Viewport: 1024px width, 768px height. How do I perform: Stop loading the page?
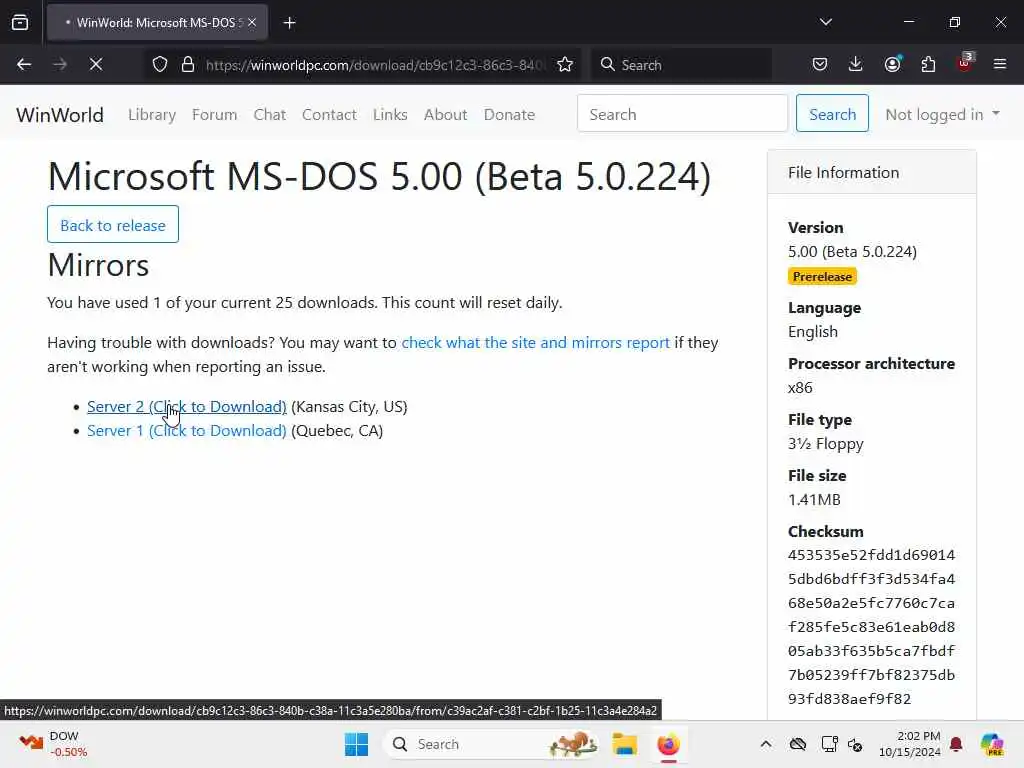[x=96, y=65]
